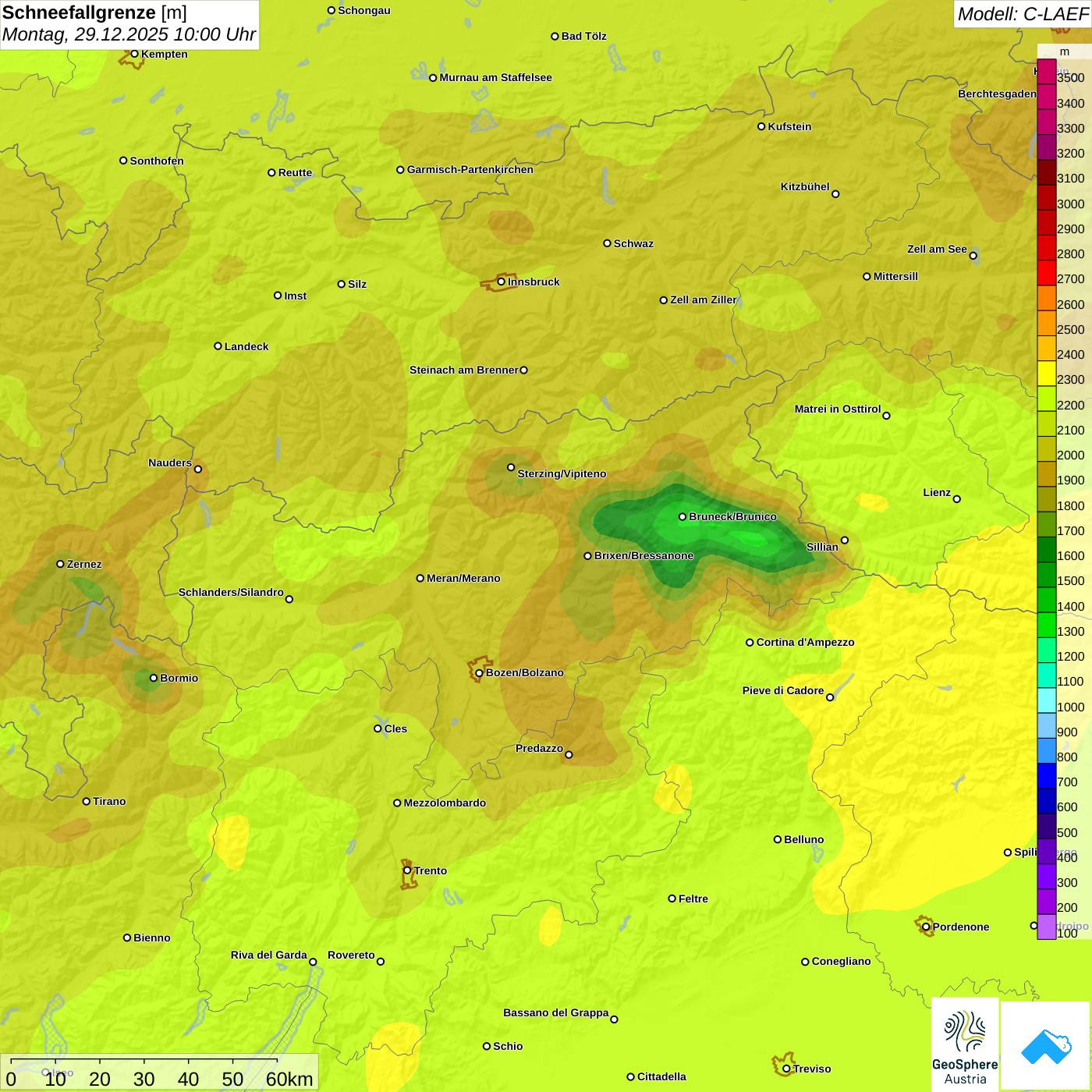Pick the 1600 m dark green legend swatch
Image resolution: width=1092 pixels, height=1092 pixels.
(x=1047, y=550)
